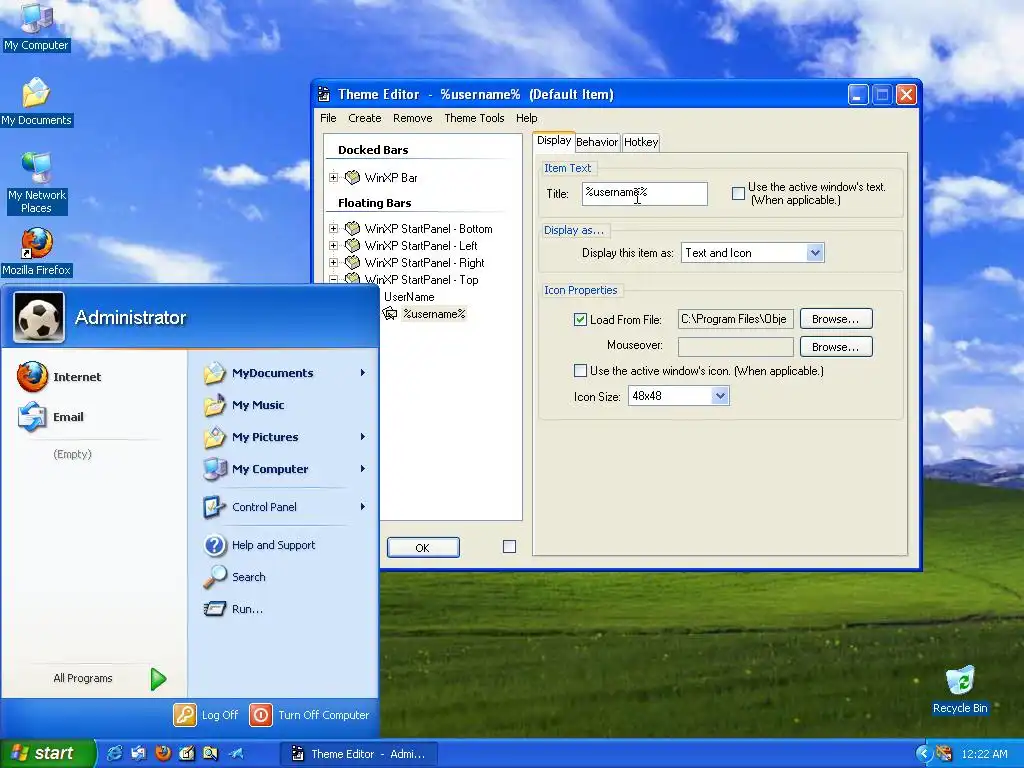Viewport: 1024px width, 768px height.
Task: Toggle Use the active window's icon checkbox
Action: (580, 371)
